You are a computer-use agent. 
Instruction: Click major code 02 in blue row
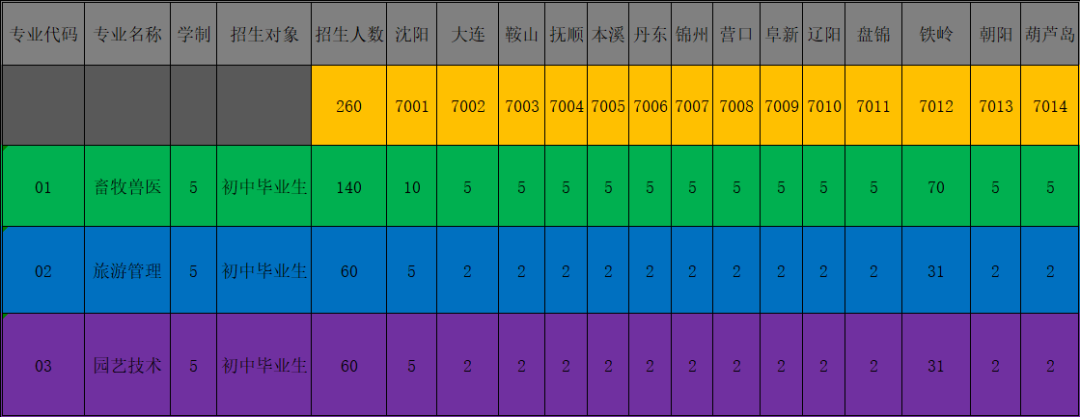pos(43,270)
